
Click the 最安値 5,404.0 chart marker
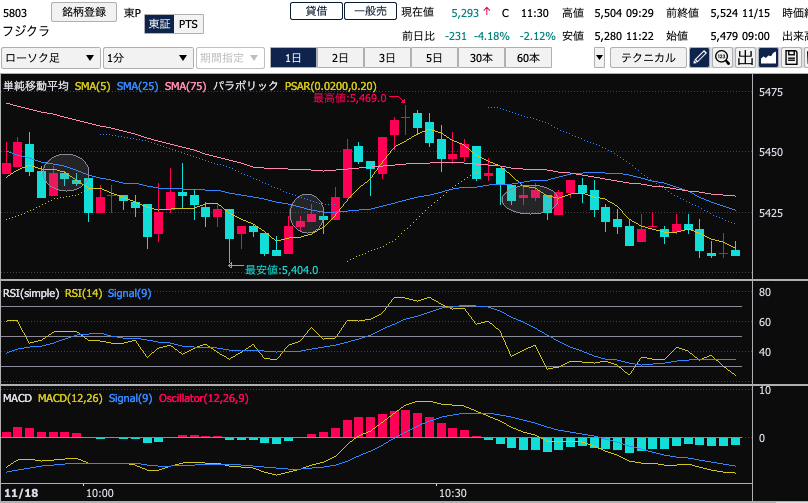pos(281,269)
